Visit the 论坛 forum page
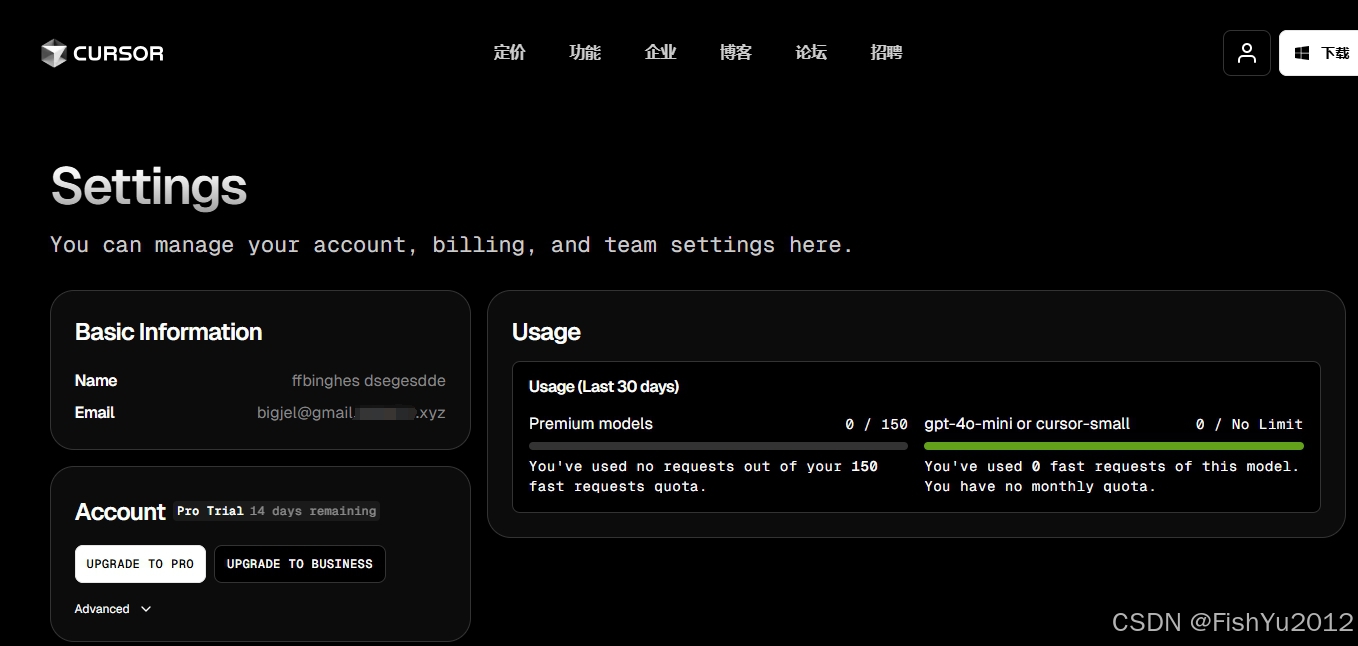This screenshot has height=646, width=1358. (811, 52)
